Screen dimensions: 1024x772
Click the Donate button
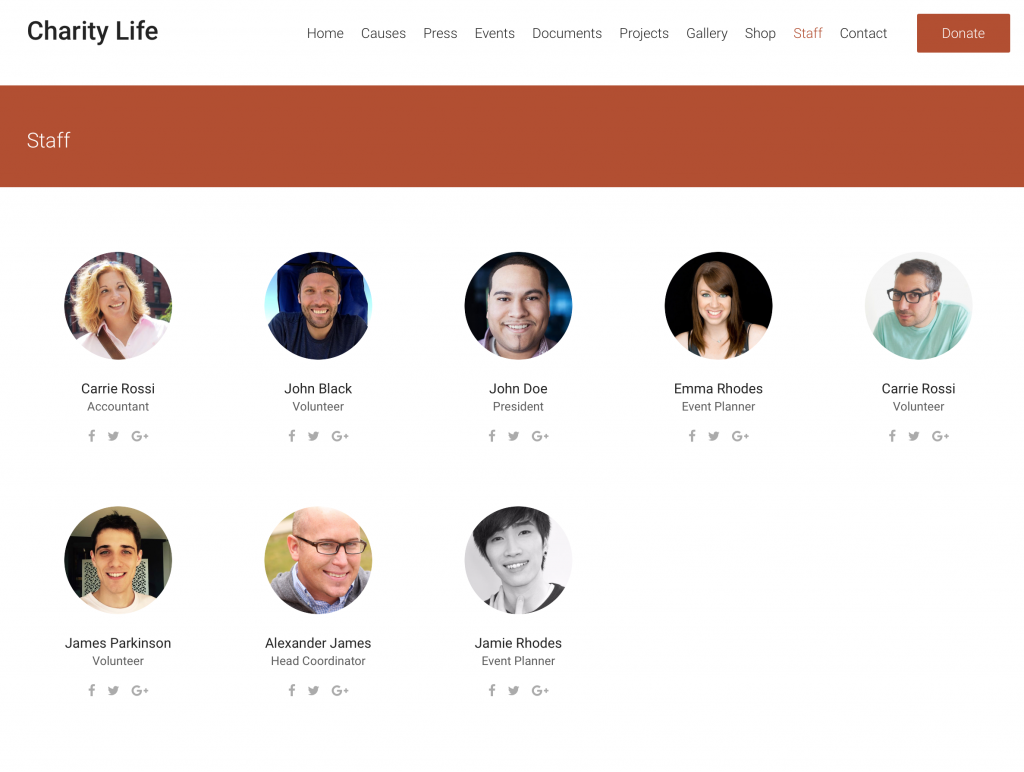(x=962, y=33)
